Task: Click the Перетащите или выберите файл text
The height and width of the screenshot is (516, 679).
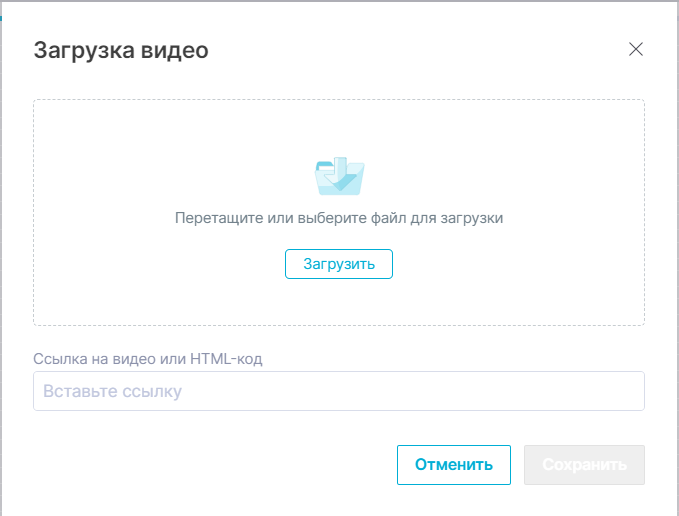Action: [x=338, y=217]
